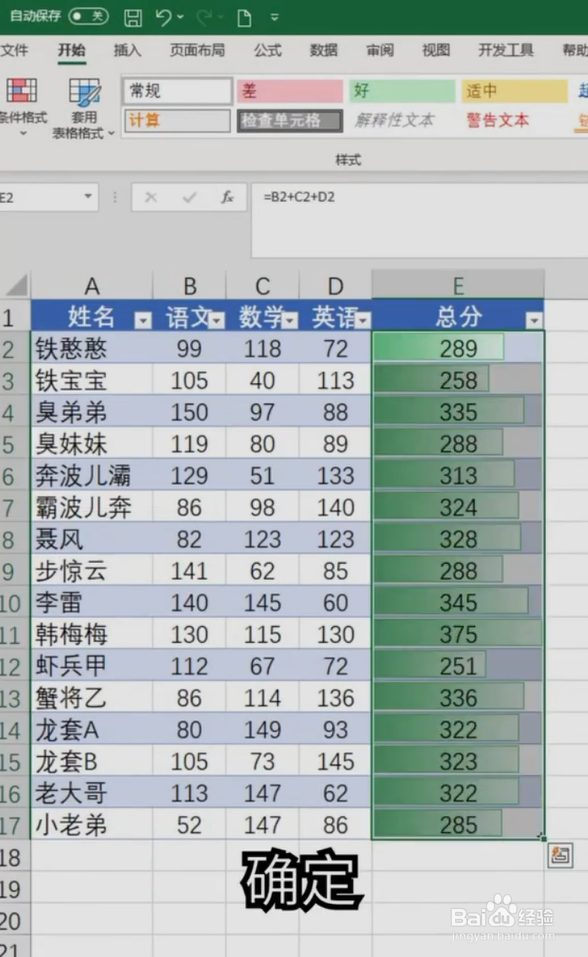Image resolution: width=588 pixels, height=957 pixels.
Task: Click the Select All corner triangle
Action: click(x=16, y=285)
